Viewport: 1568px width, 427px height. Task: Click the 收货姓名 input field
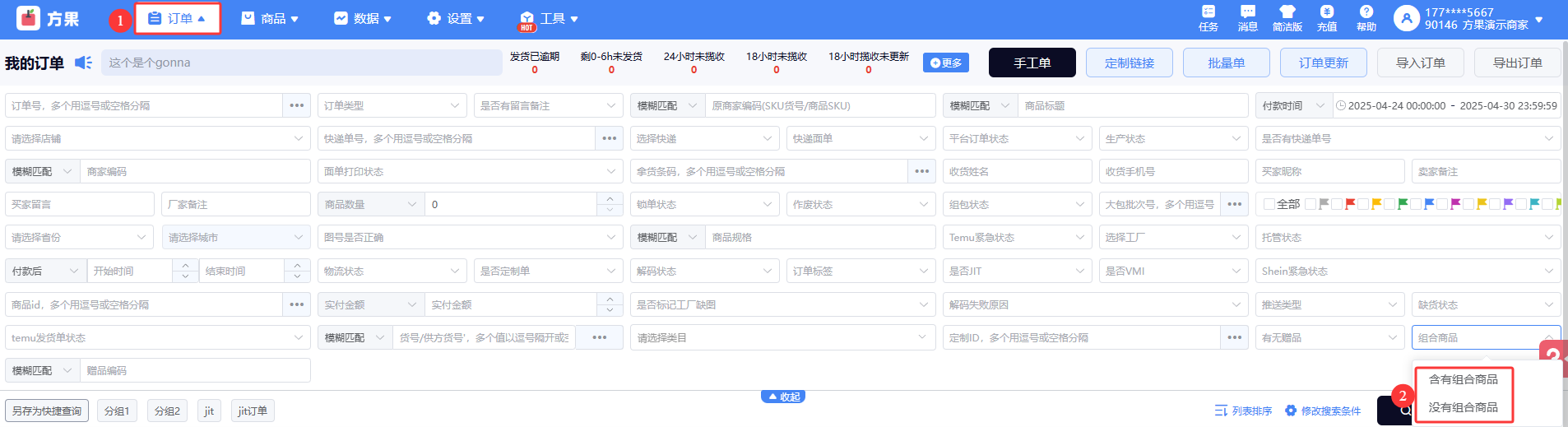[x=1017, y=171]
